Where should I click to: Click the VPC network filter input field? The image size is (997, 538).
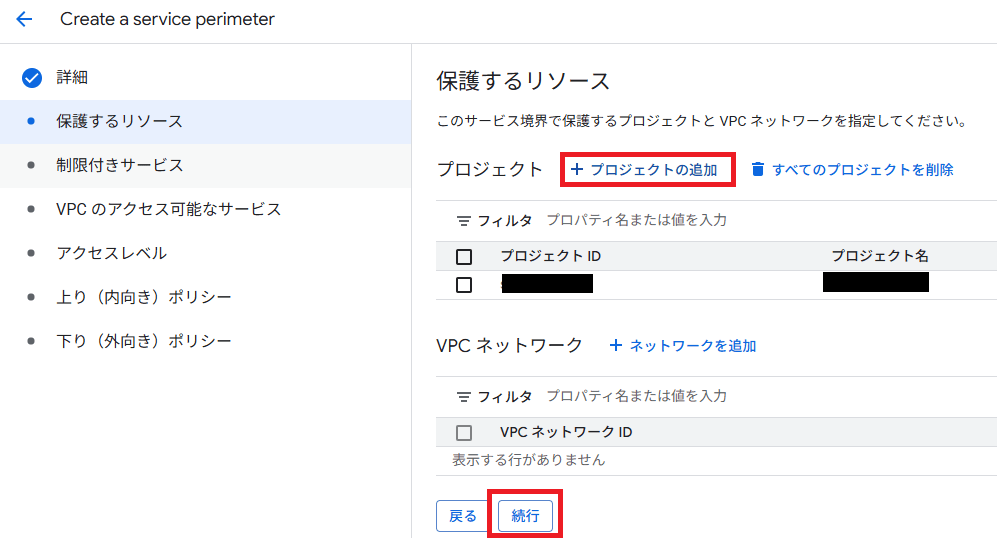(700, 396)
